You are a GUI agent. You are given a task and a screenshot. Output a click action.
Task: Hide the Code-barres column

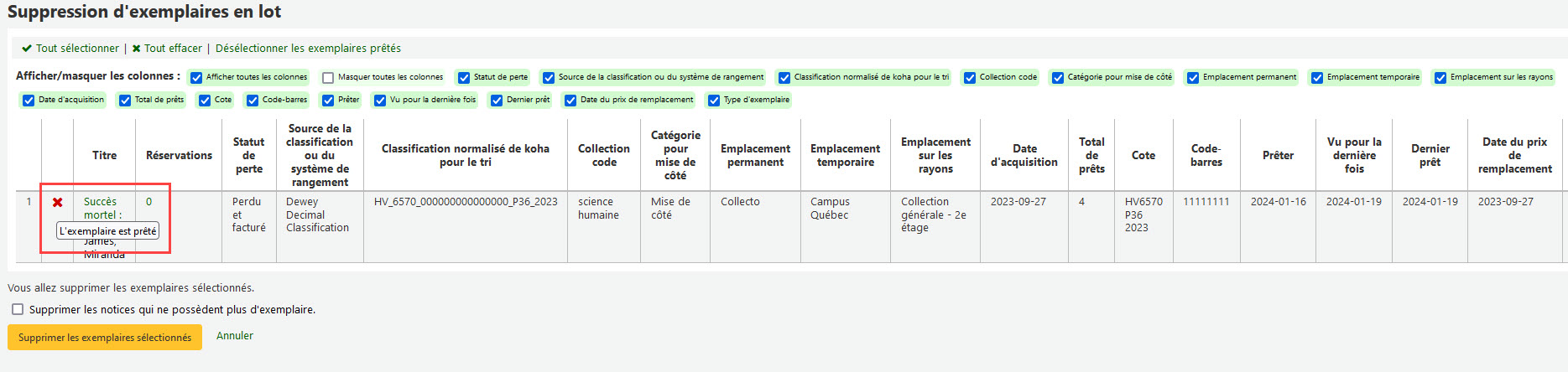tap(253, 101)
